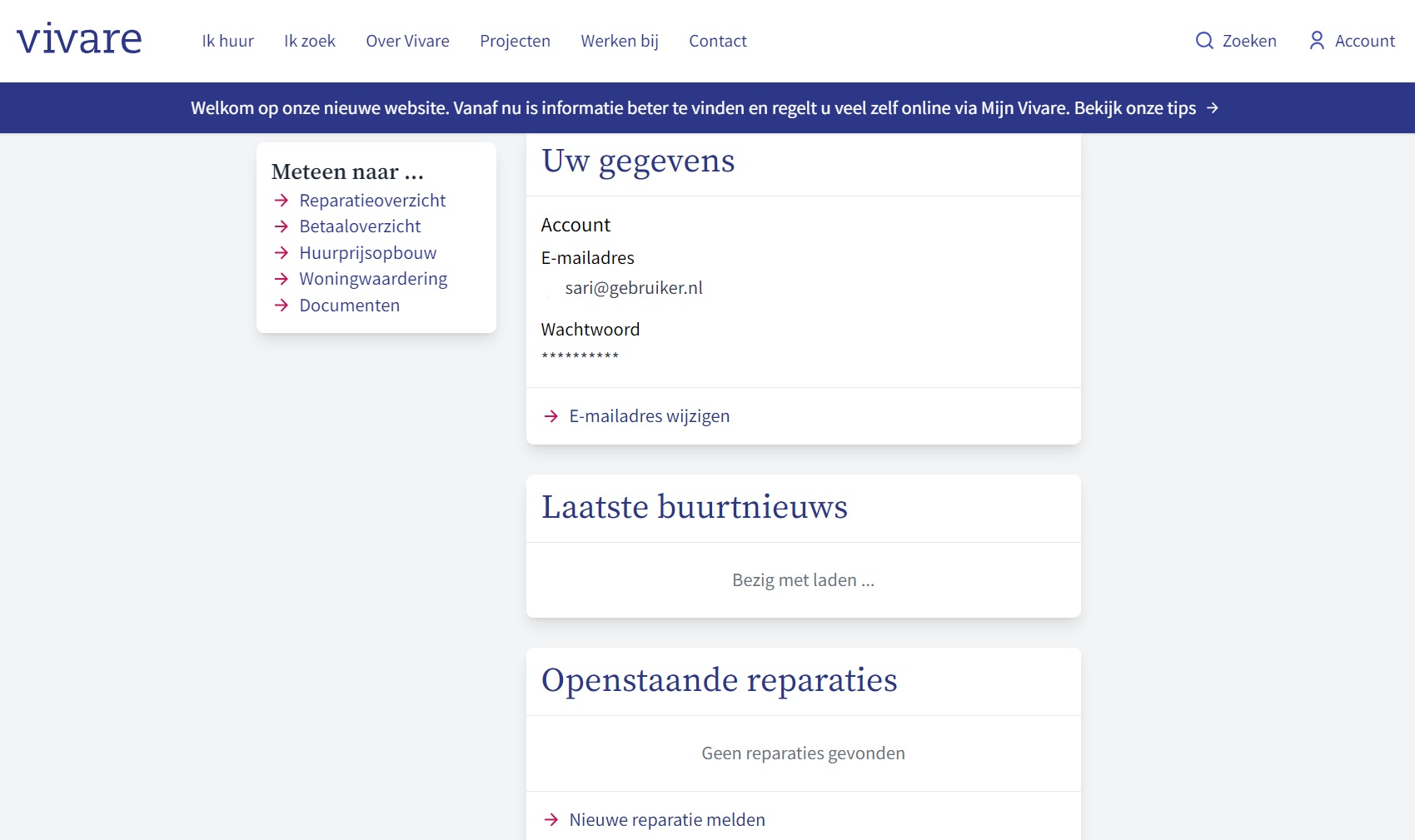The height and width of the screenshot is (840, 1415).
Task: Go to Woningwaardering page
Action: tap(373, 279)
